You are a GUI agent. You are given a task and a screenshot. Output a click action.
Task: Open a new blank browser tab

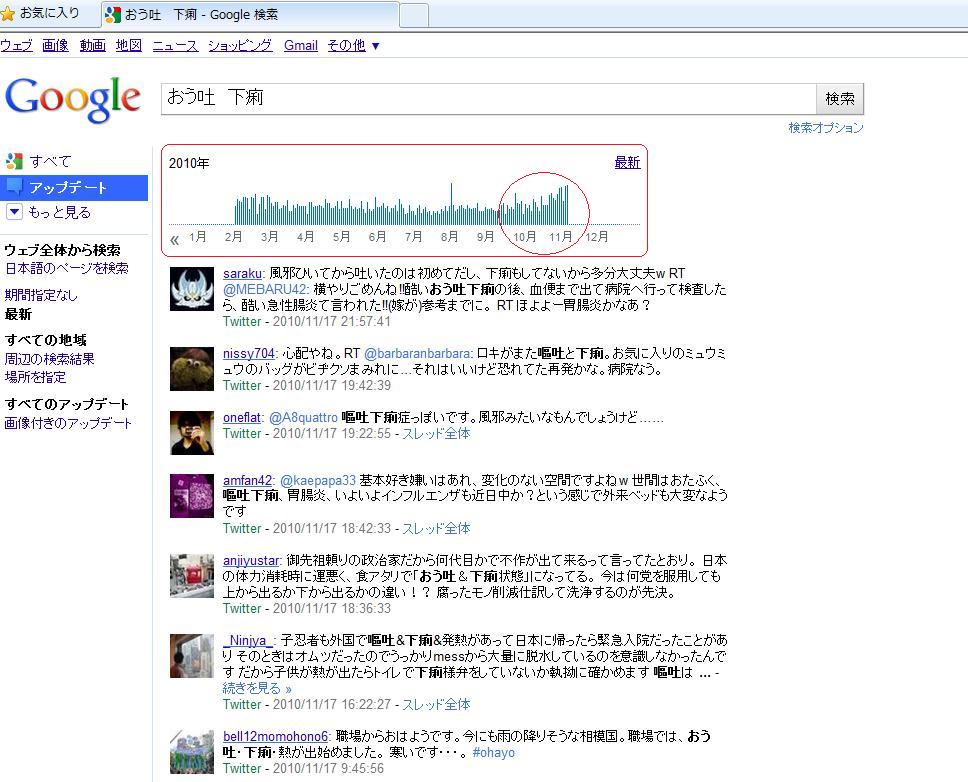(414, 15)
